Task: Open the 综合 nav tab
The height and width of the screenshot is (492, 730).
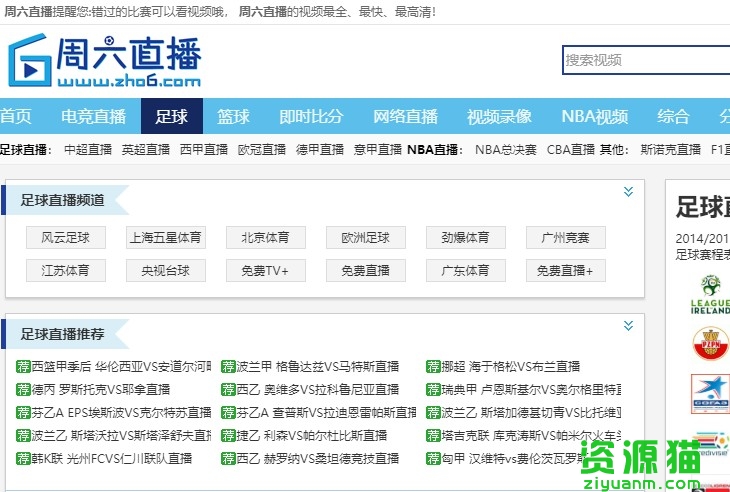Action: point(673,116)
